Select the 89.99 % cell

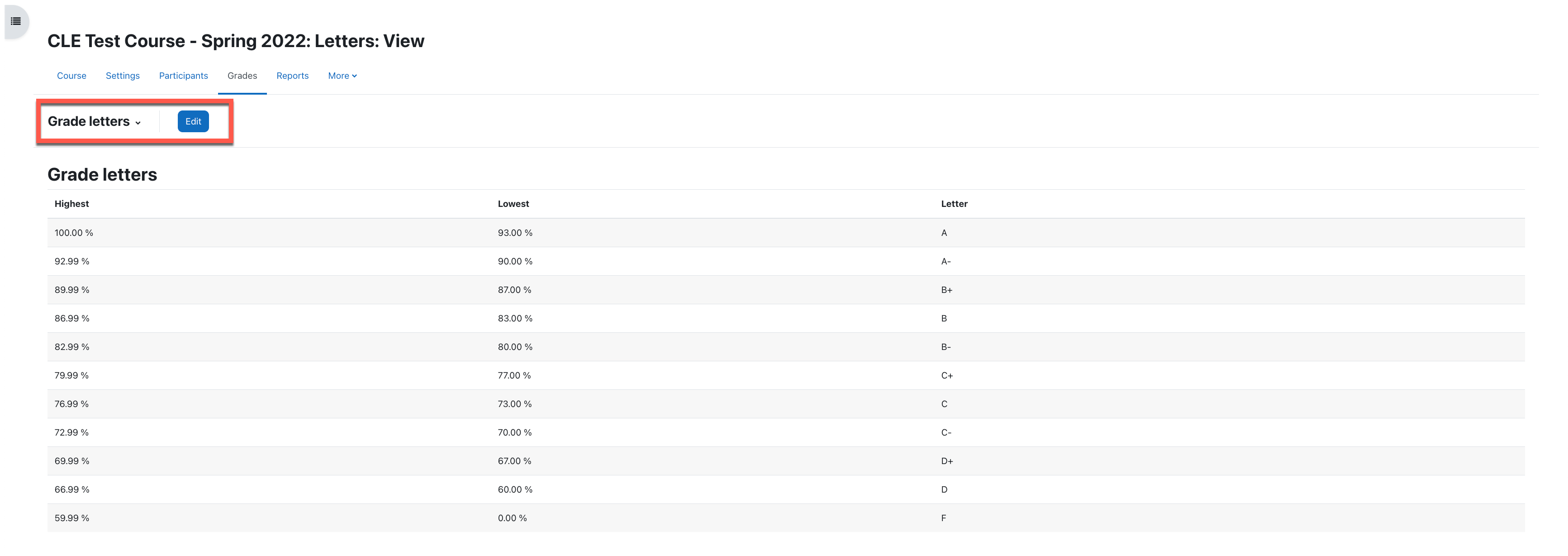click(72, 290)
